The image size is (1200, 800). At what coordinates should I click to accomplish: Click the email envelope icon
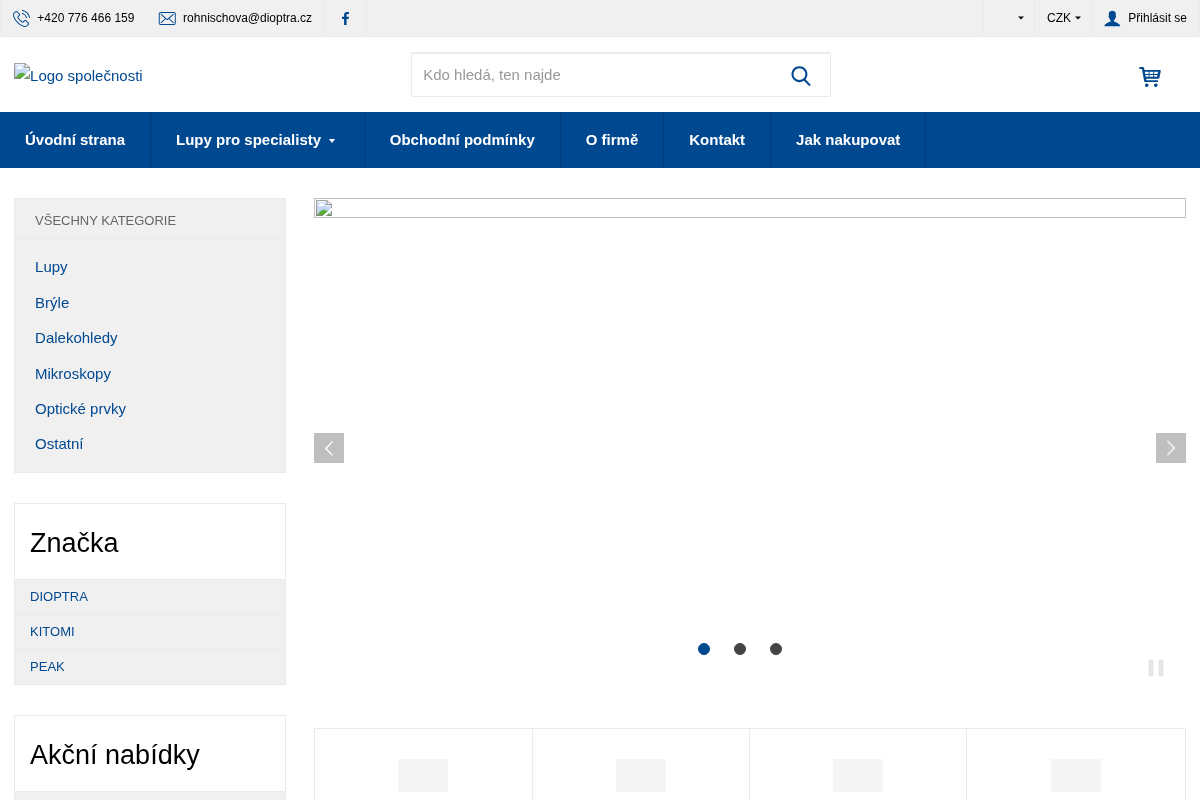tap(167, 18)
